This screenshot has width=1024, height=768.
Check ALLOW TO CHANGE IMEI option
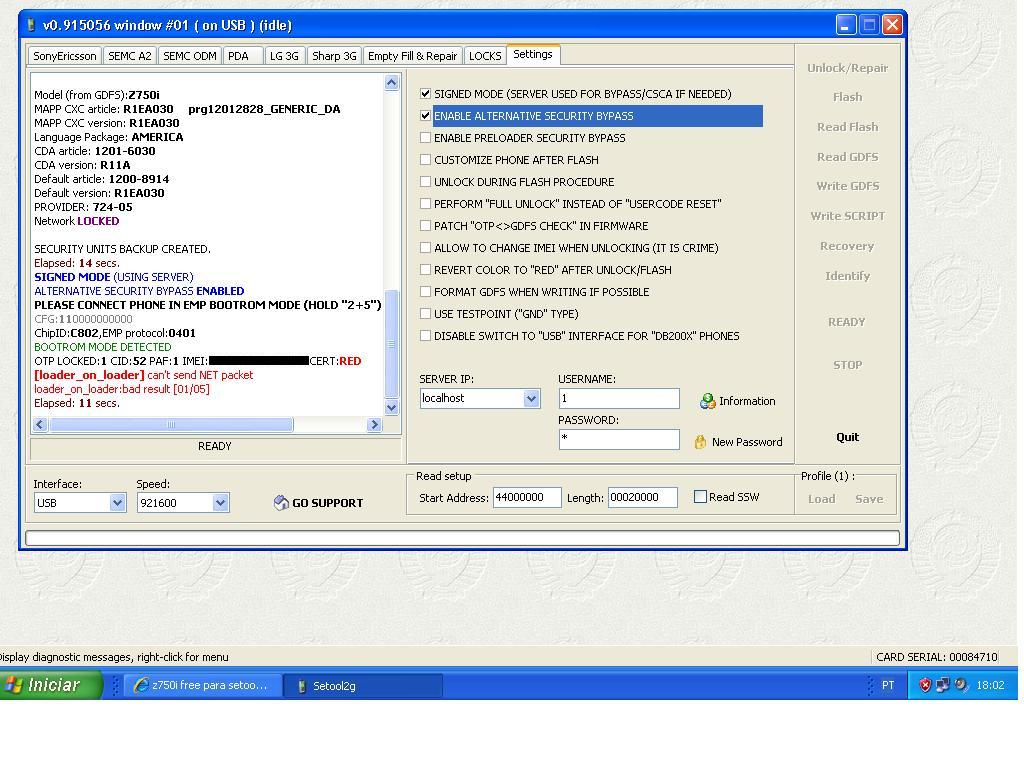click(x=425, y=248)
